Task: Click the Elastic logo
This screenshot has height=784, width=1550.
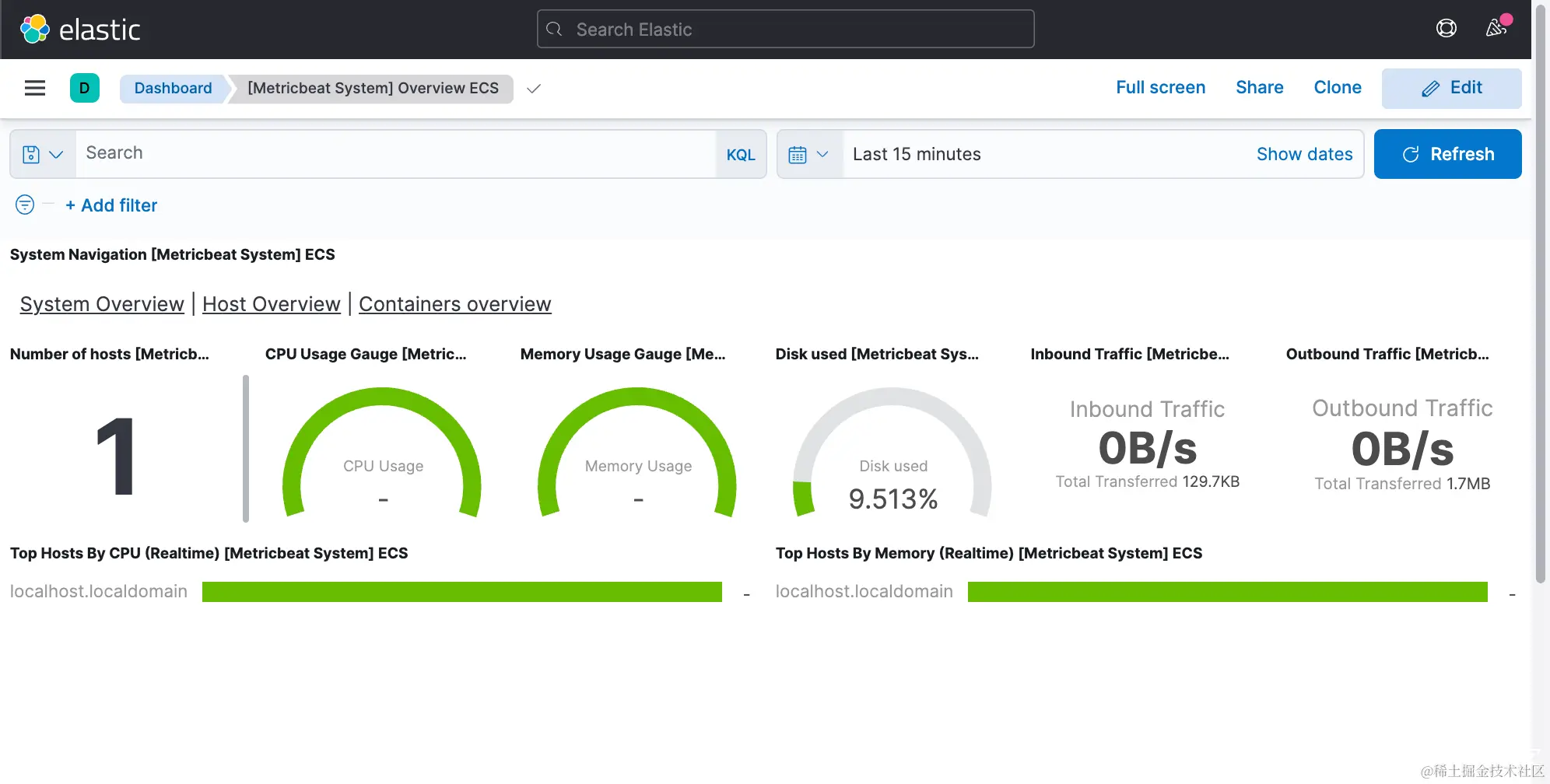Action: point(80,30)
